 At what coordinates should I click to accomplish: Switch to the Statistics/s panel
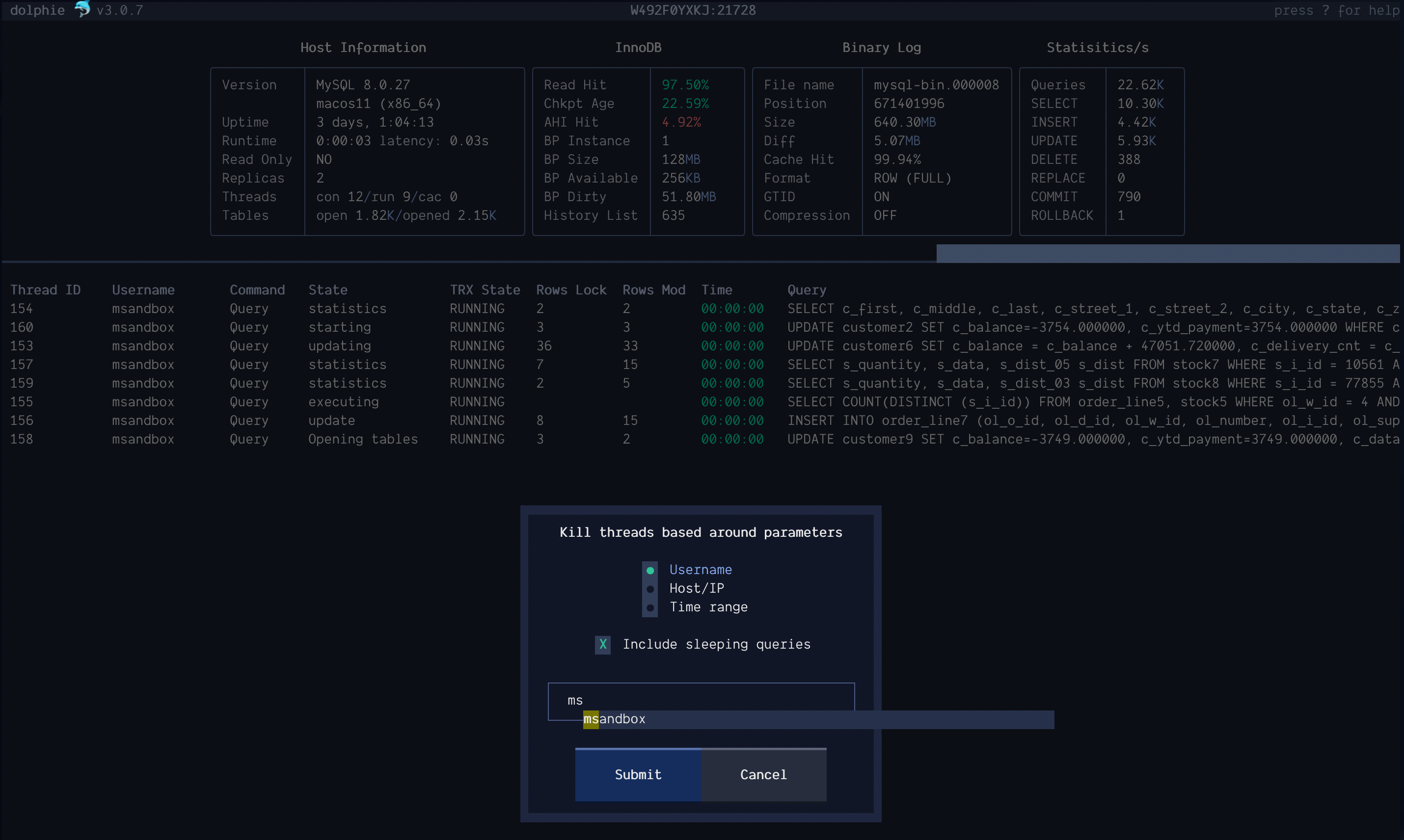(x=1097, y=48)
